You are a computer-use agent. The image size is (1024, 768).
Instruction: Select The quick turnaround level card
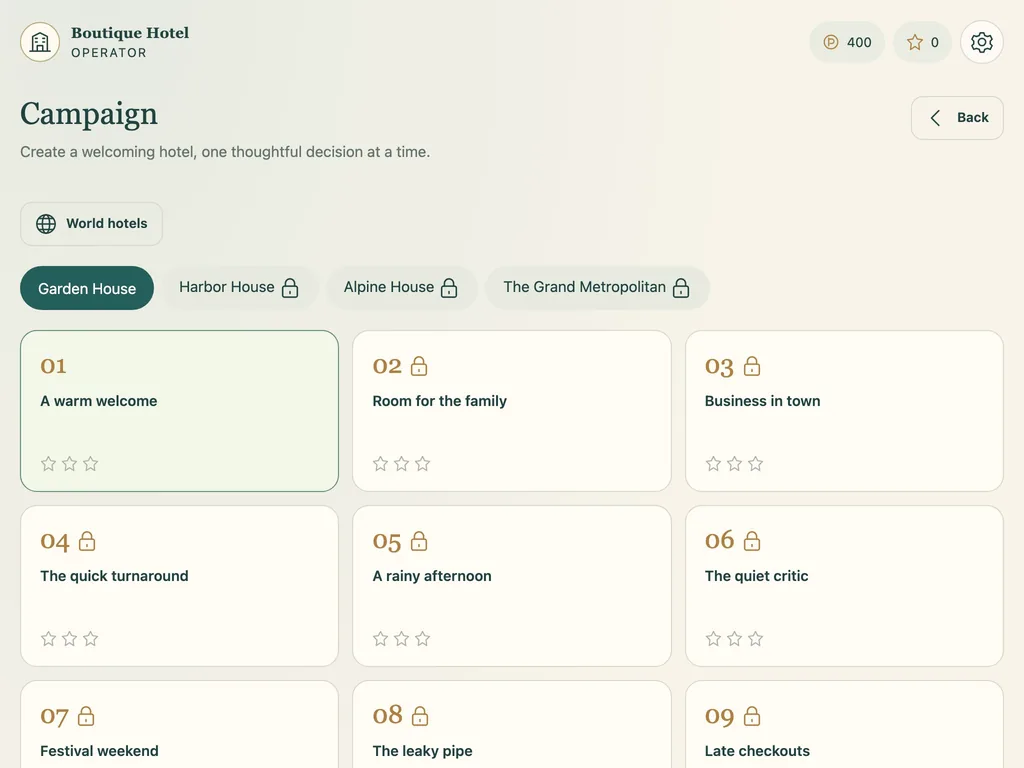(x=180, y=586)
